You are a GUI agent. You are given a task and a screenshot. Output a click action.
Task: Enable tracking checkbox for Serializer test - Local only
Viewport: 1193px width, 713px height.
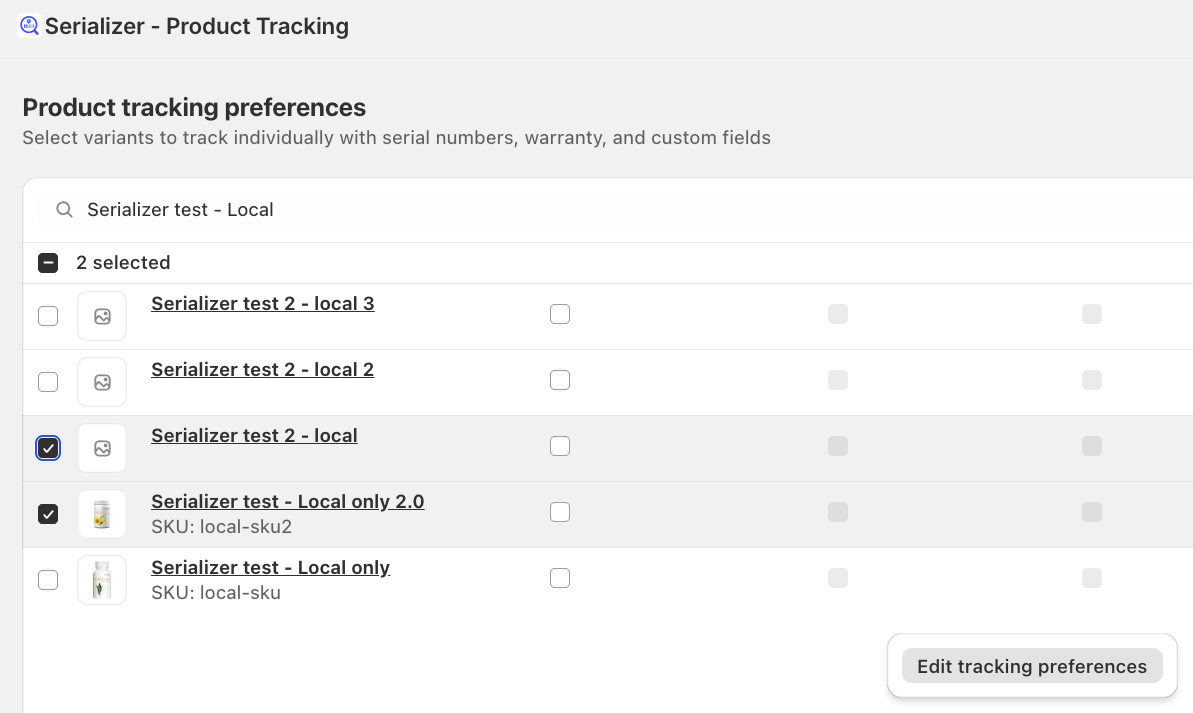(560, 578)
